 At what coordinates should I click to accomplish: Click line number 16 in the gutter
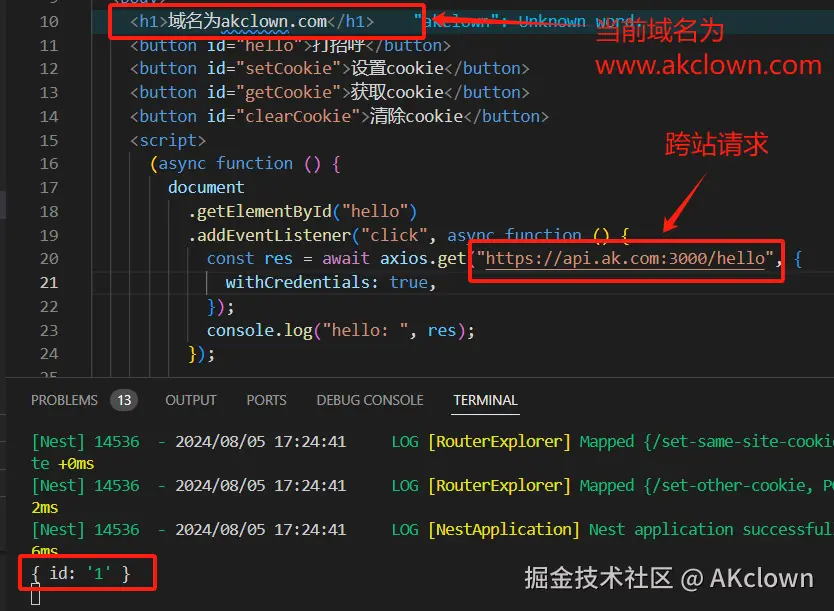point(49,164)
